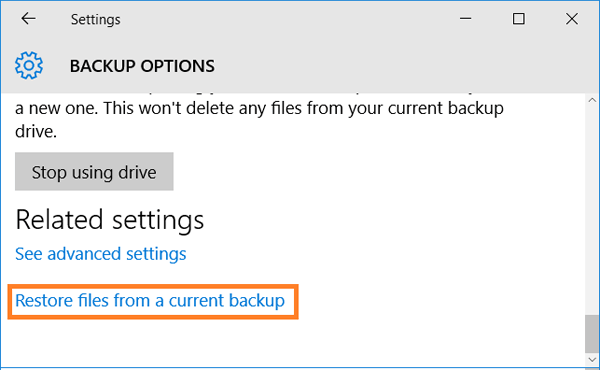Go back using the back arrow
Image resolution: width=600 pixels, height=370 pixels.
[29, 18]
